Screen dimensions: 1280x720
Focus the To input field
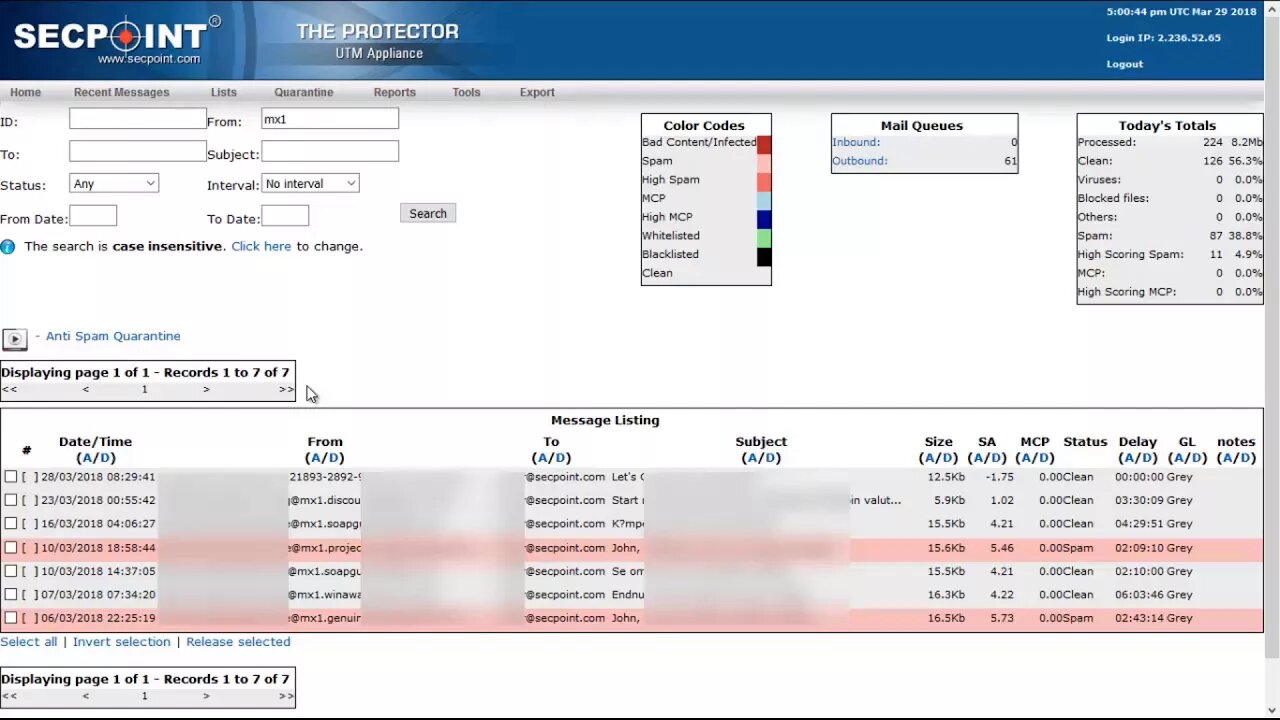tap(138, 152)
